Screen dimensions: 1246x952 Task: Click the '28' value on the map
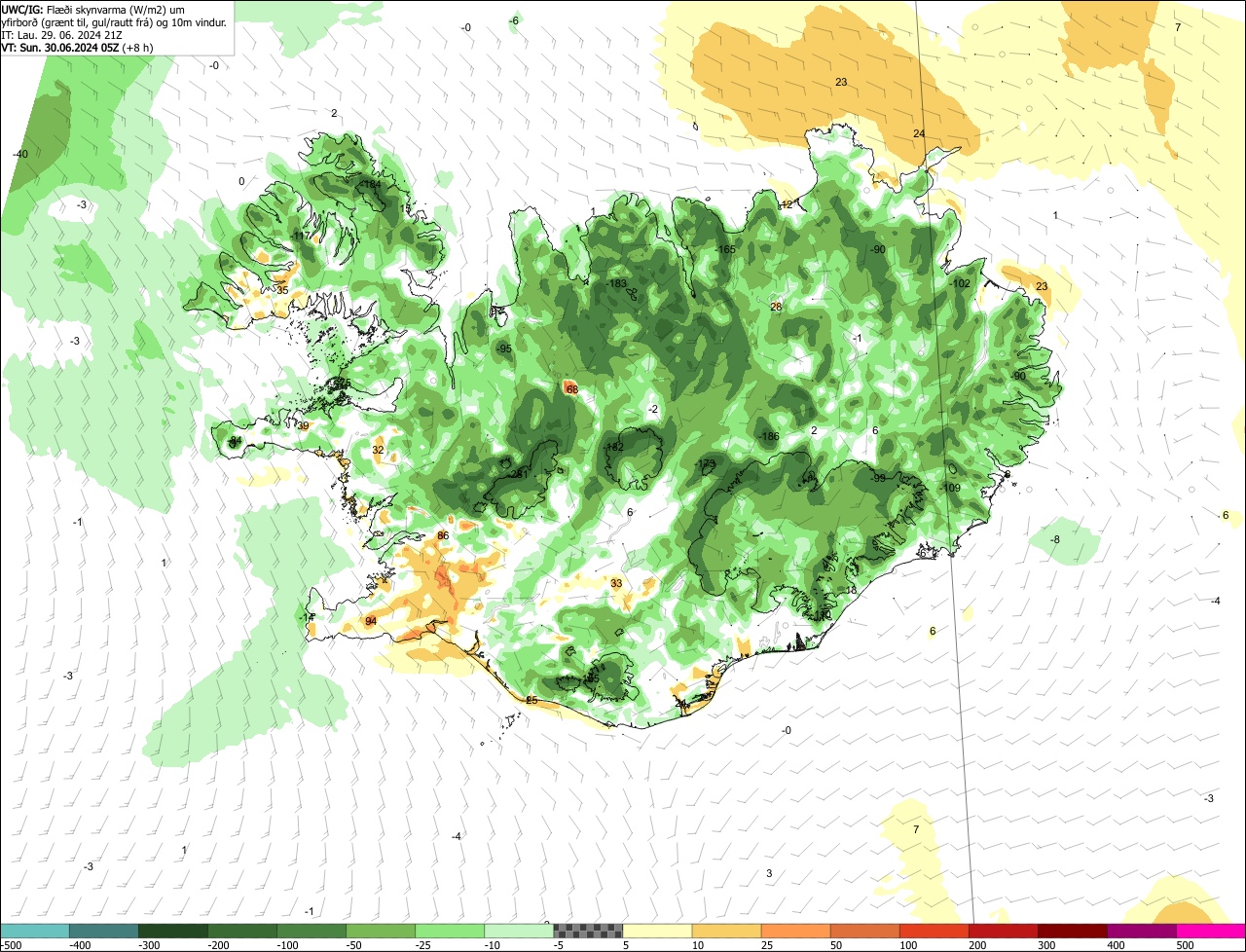(776, 307)
